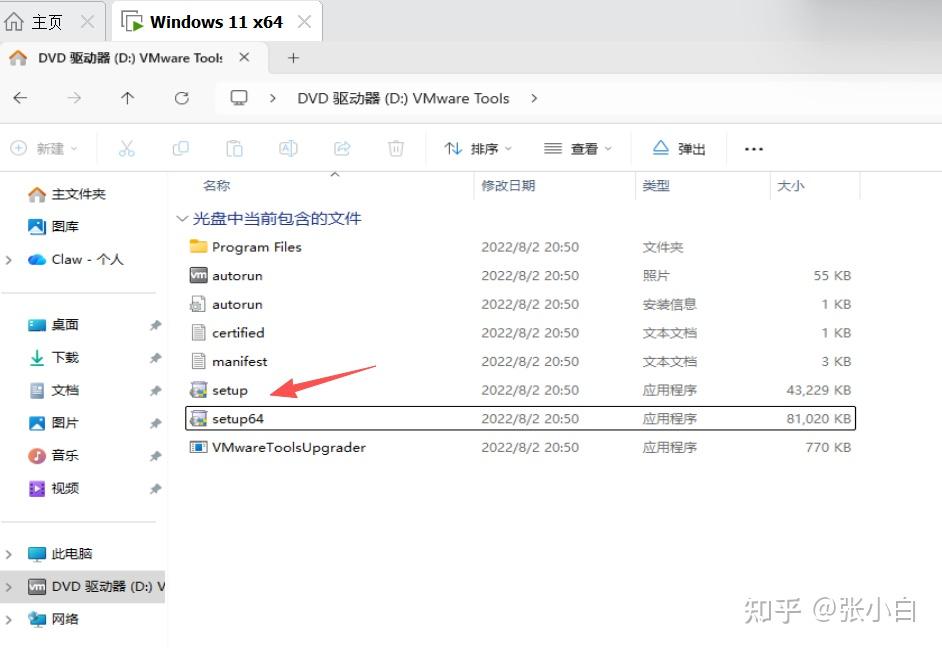Open the 查看 (View) dropdown
942x648 pixels.
(577, 148)
